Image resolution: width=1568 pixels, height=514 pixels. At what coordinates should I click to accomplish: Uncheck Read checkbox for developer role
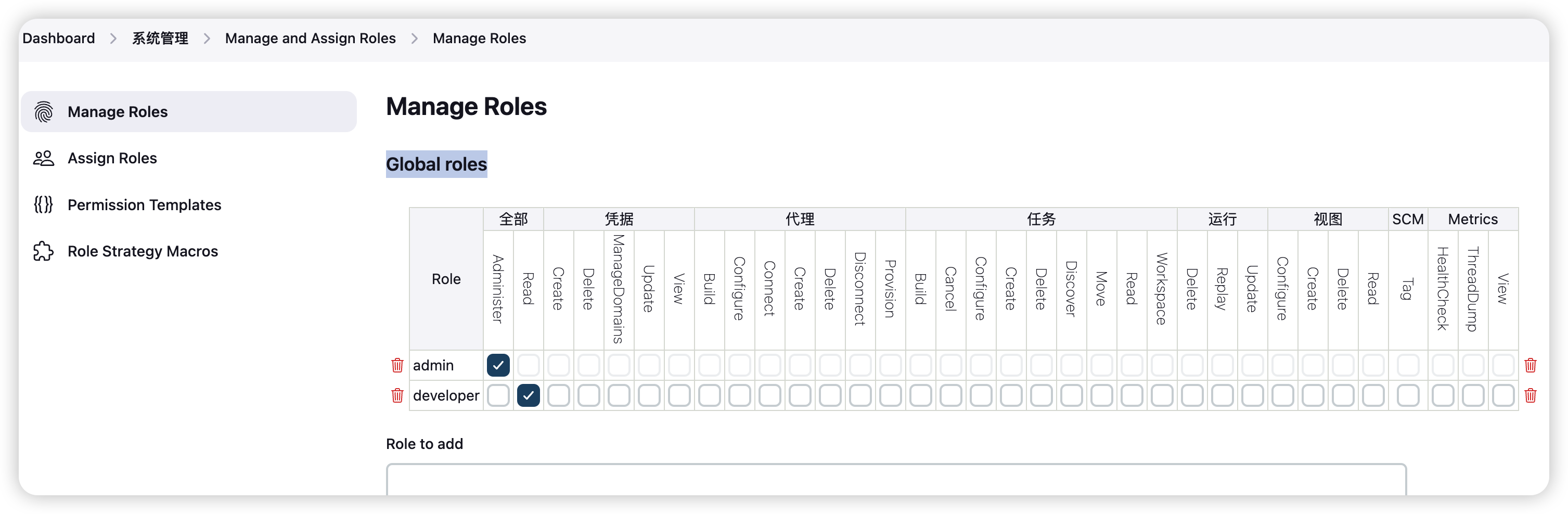tap(529, 395)
